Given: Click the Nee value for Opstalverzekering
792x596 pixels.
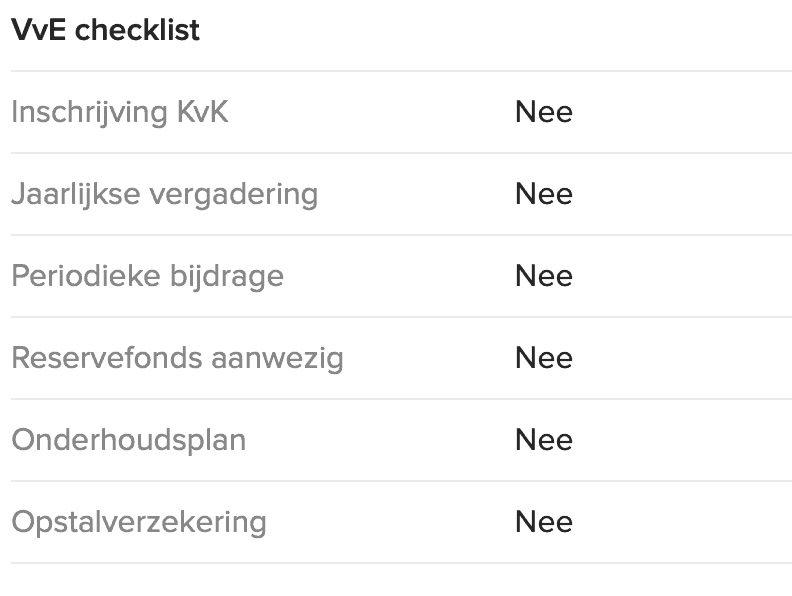Looking at the screenshot, I should (544, 522).
